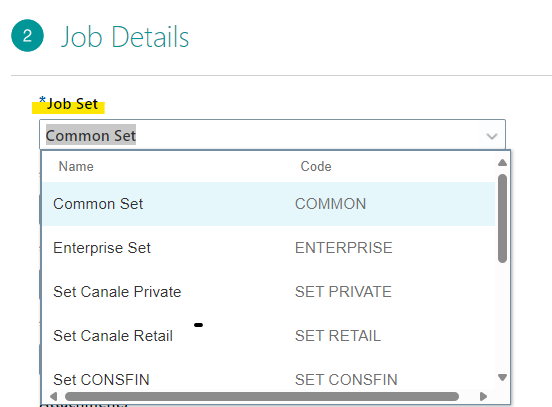552x407 pixels.
Task: Click the highlighted Job Set label
Action: point(68,104)
